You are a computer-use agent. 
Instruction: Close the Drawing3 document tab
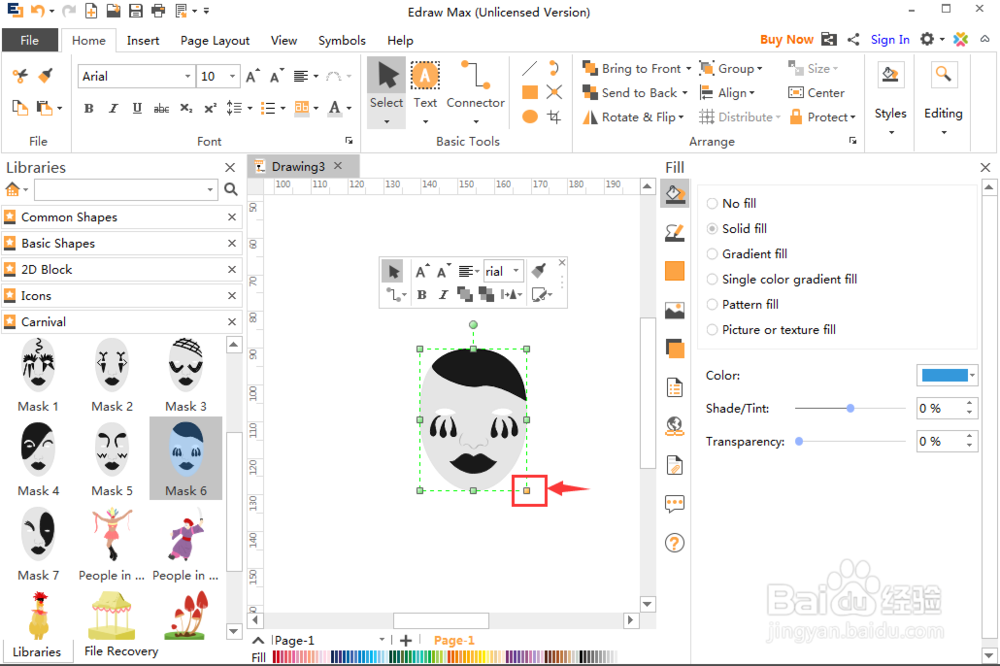point(338,166)
